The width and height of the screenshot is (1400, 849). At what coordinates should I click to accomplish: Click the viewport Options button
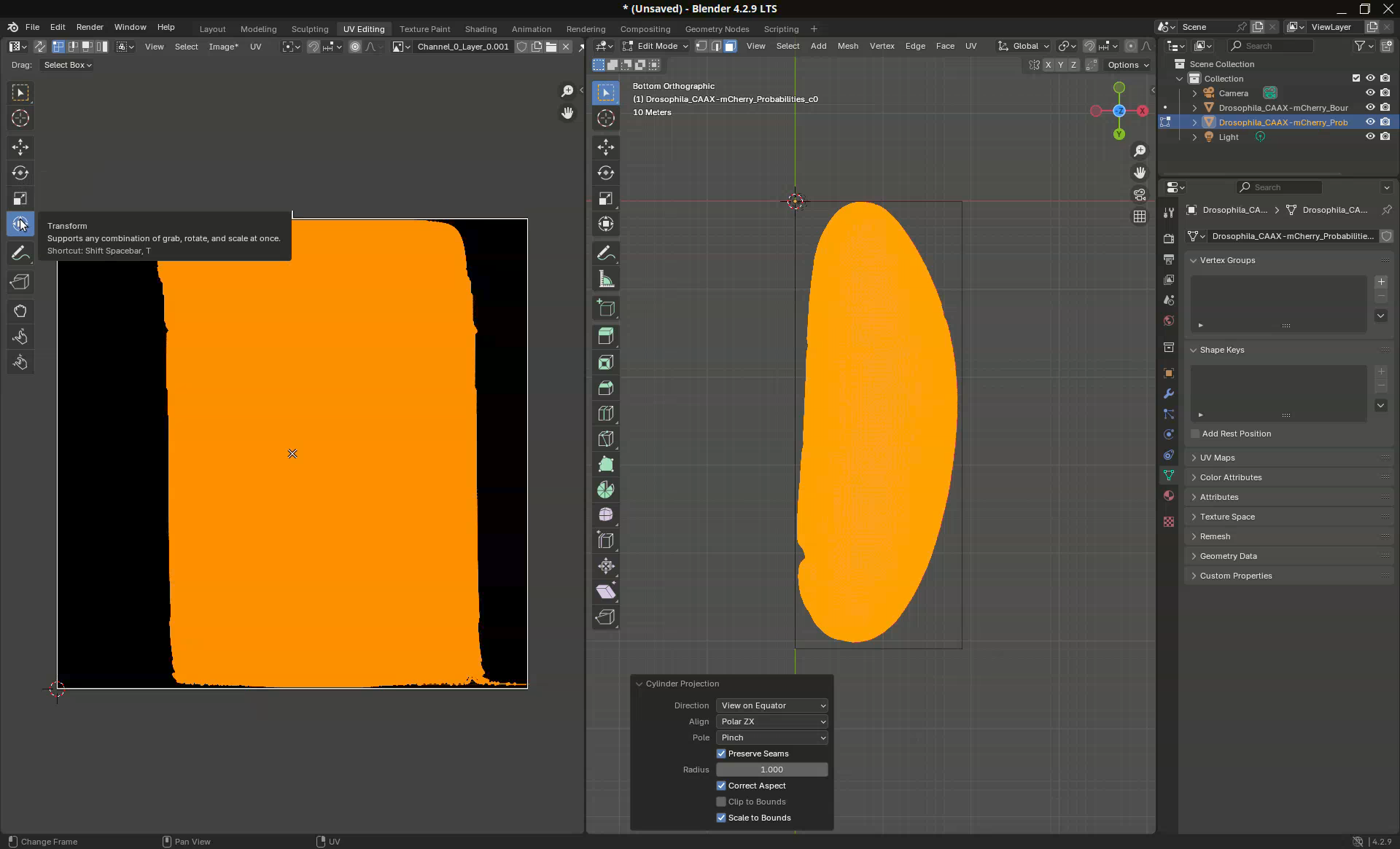point(1127,65)
